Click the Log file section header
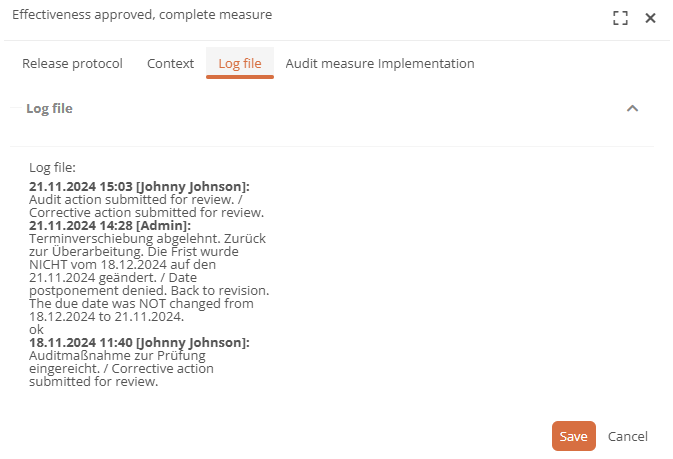 click(x=49, y=108)
